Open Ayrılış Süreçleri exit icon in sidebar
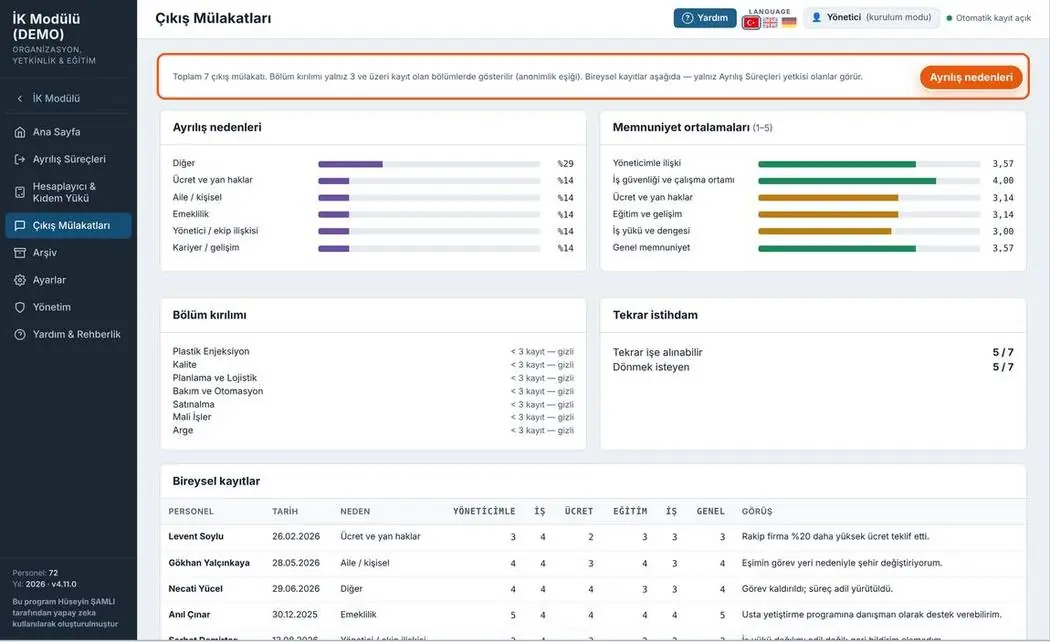The image size is (1050, 642). [20, 159]
